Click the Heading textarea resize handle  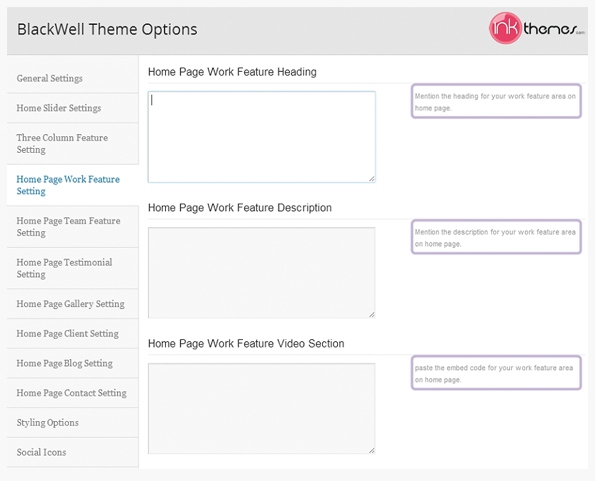(372, 179)
